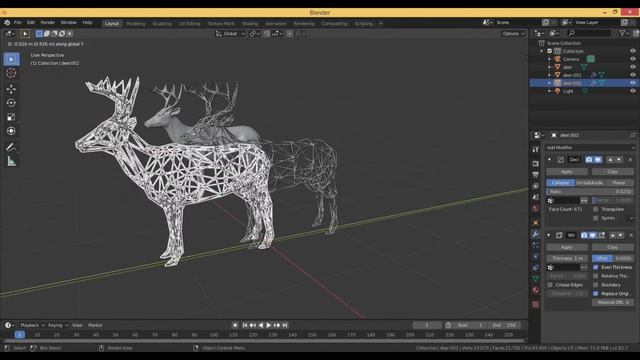640x360 pixels.
Task: Open the Object Data mesh properties tab
Action: pos(536,279)
